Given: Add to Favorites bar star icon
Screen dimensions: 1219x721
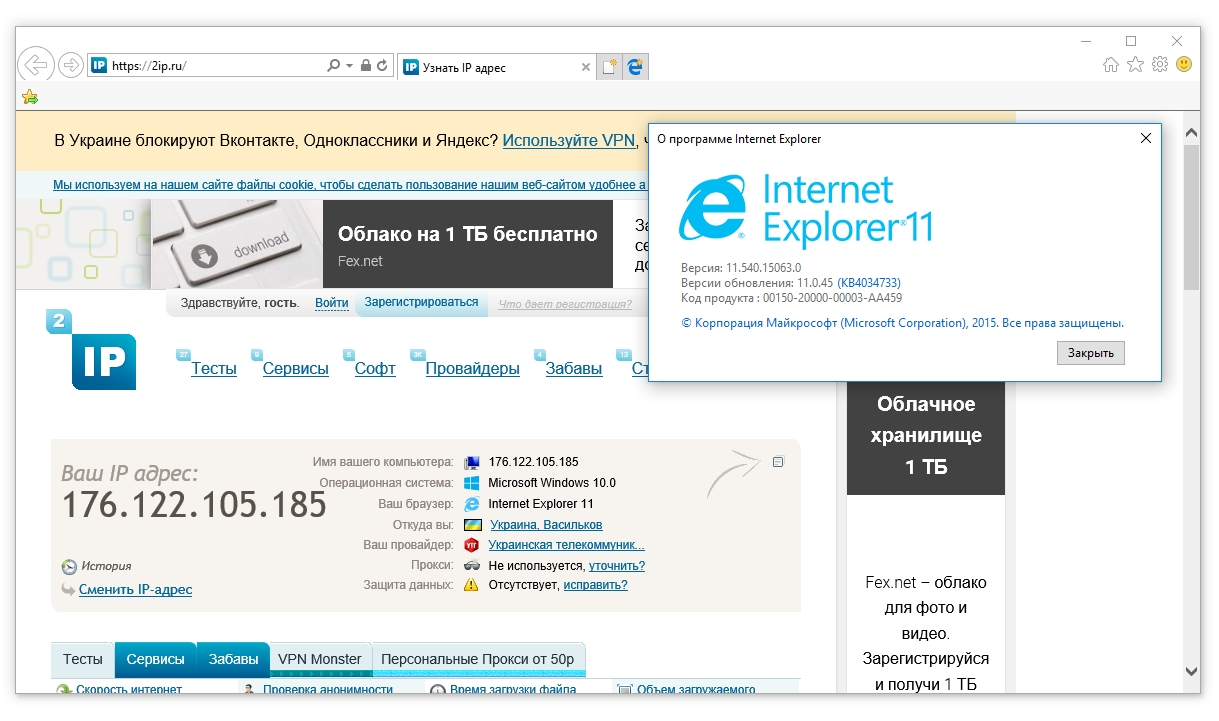Looking at the screenshot, I should click(x=30, y=97).
